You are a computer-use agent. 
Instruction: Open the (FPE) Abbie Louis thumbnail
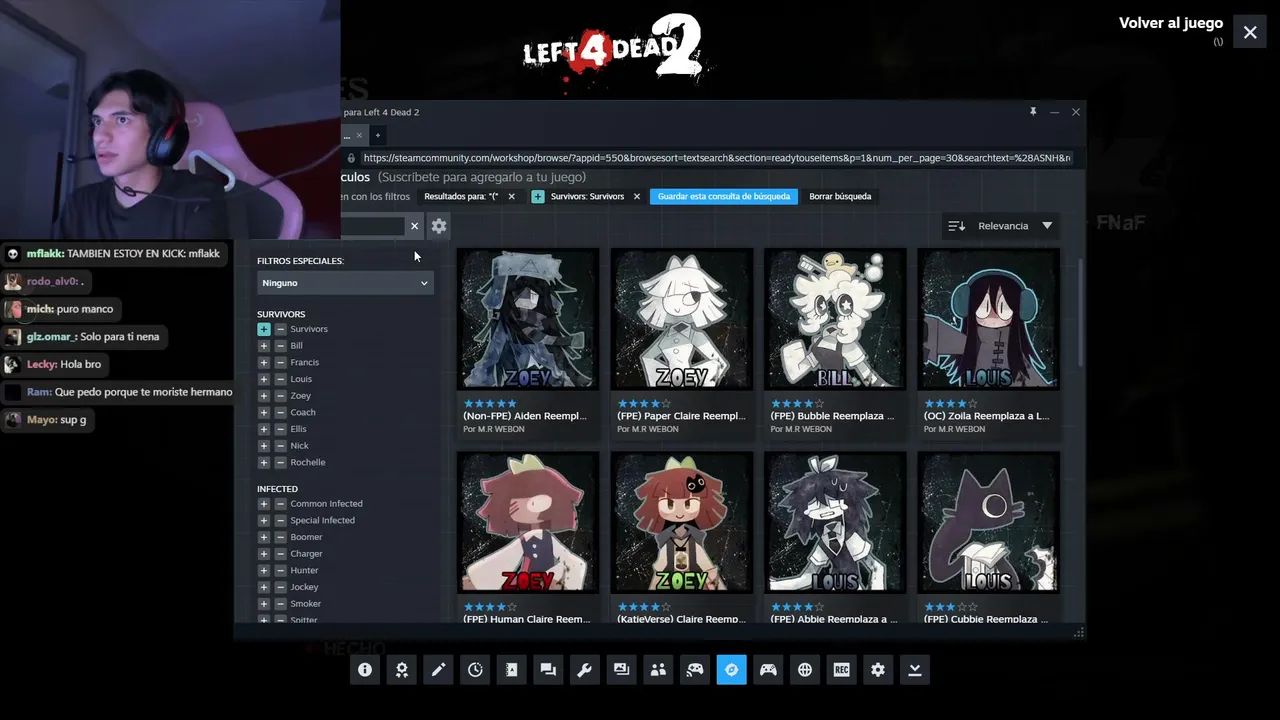coord(835,522)
